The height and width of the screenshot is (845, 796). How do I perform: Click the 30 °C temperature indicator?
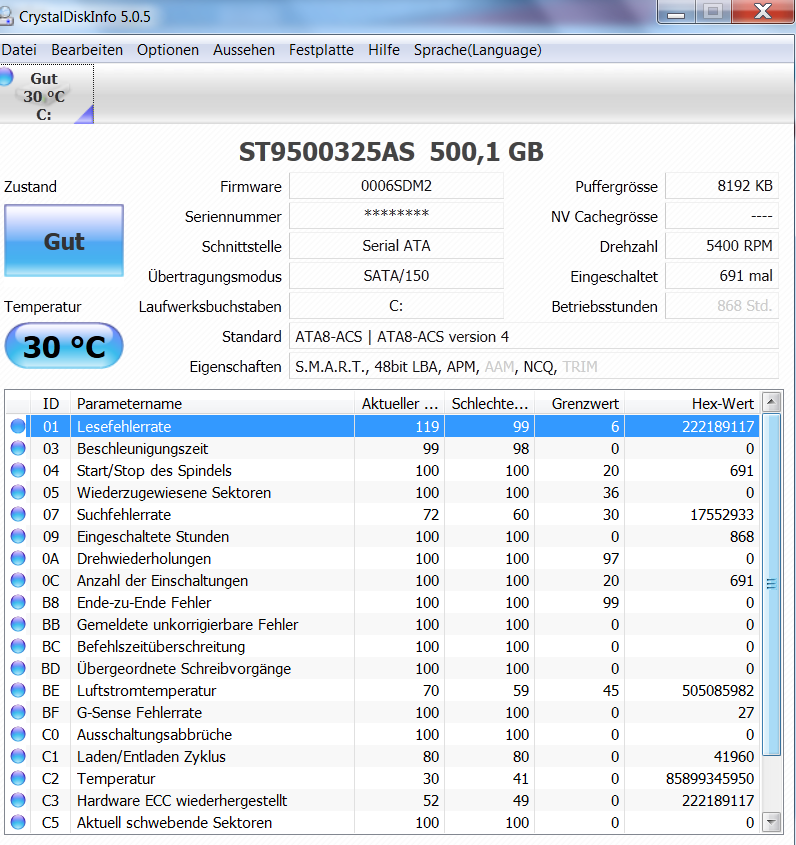coord(64,346)
